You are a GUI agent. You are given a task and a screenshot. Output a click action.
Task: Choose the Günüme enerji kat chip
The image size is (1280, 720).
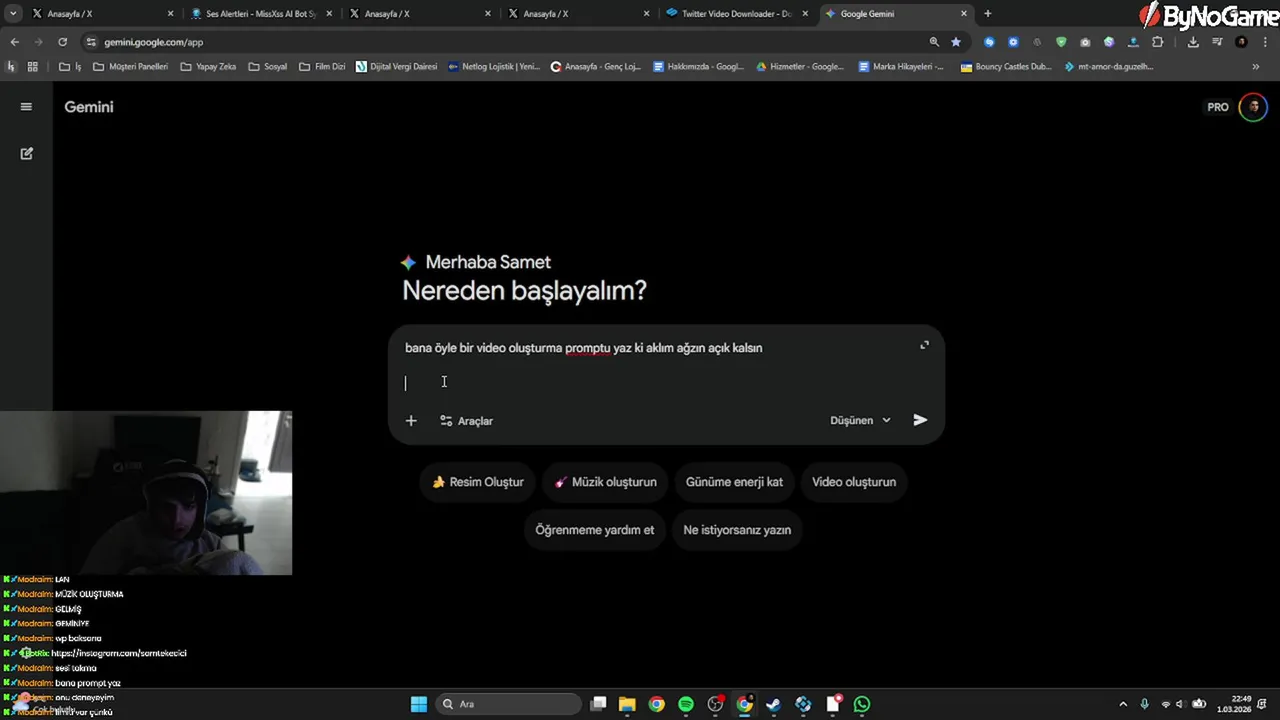pyautogui.click(x=734, y=482)
